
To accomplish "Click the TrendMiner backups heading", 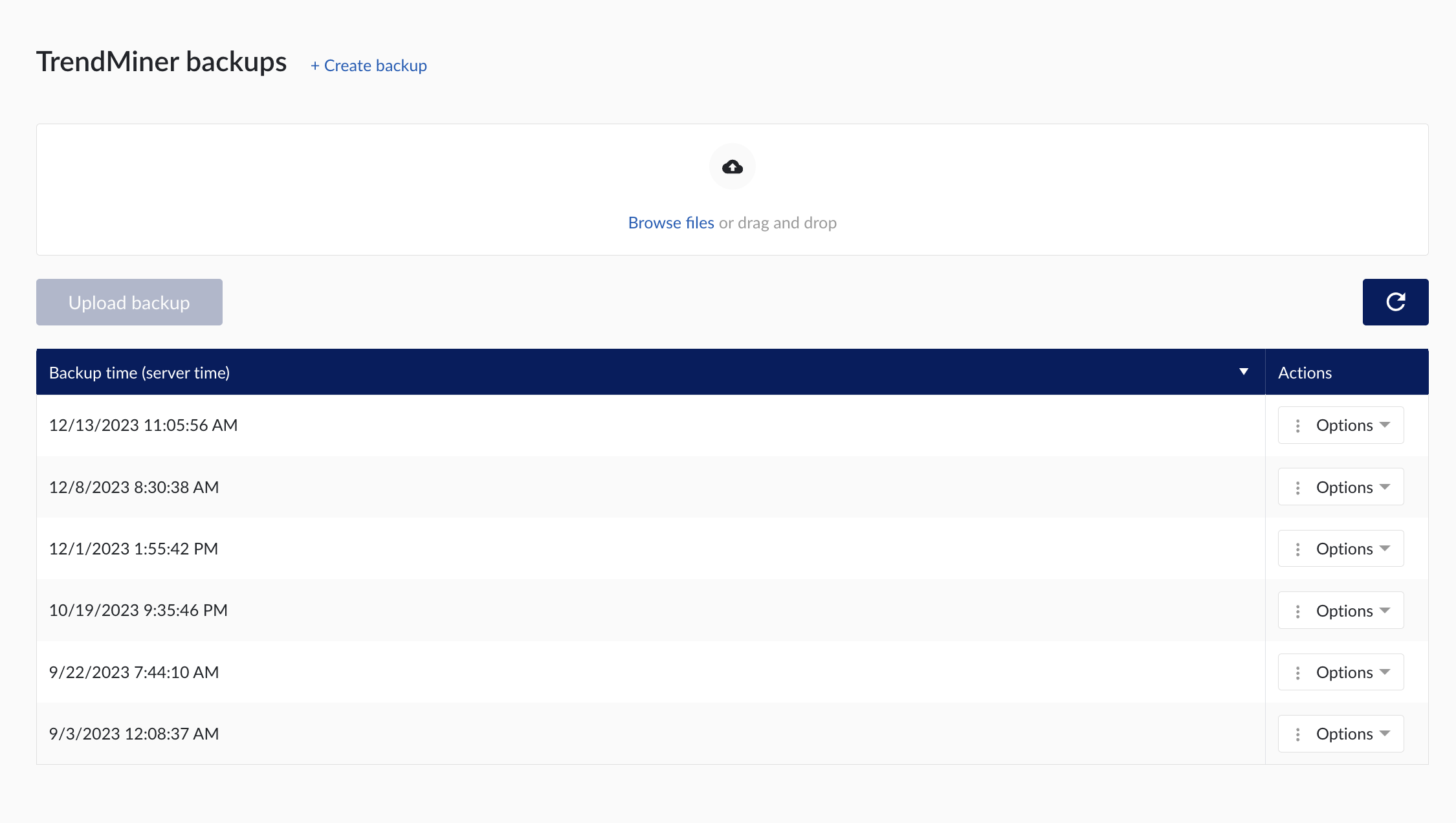I will coord(161,62).
